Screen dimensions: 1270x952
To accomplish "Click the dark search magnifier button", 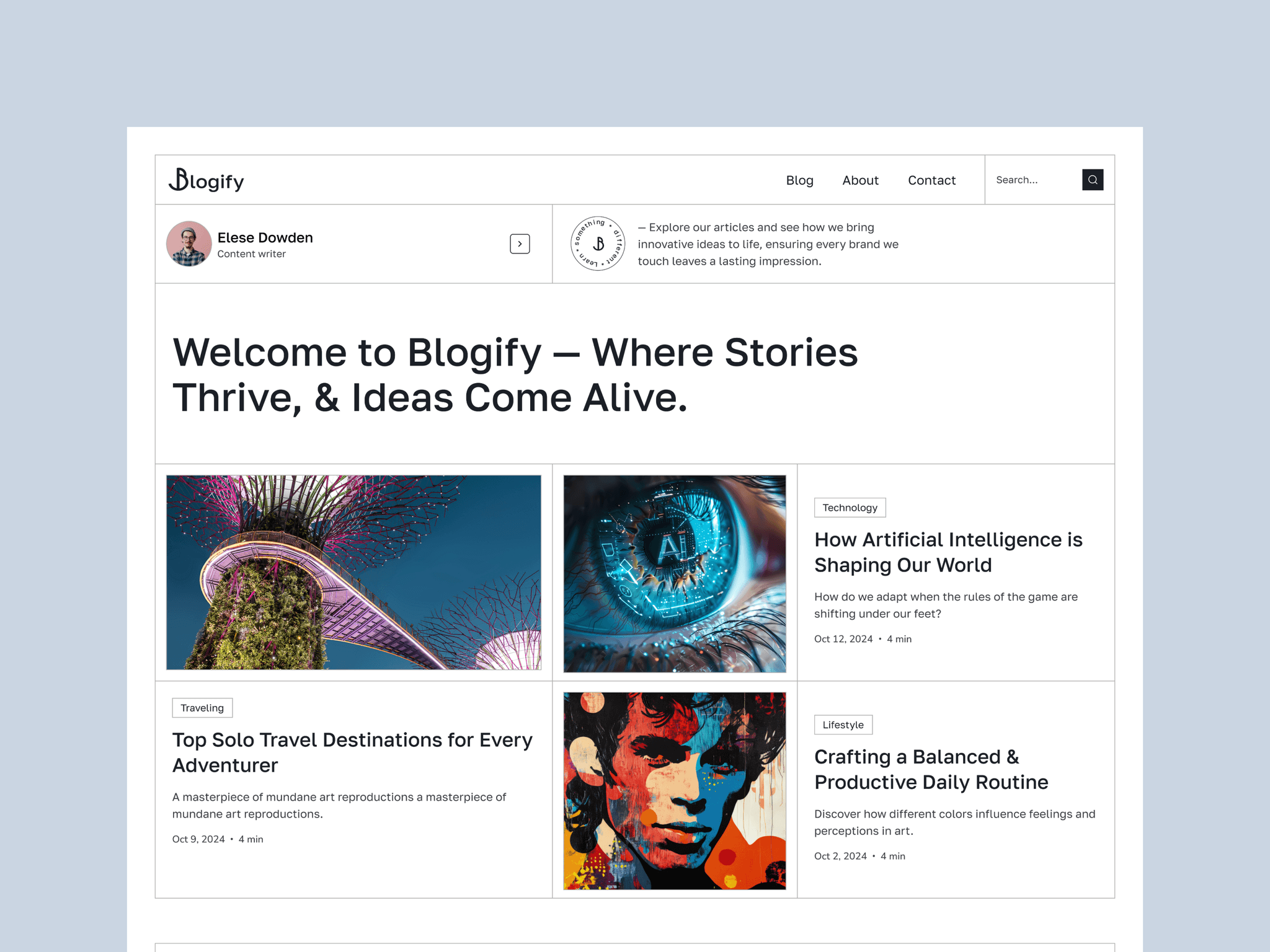I will [1092, 180].
